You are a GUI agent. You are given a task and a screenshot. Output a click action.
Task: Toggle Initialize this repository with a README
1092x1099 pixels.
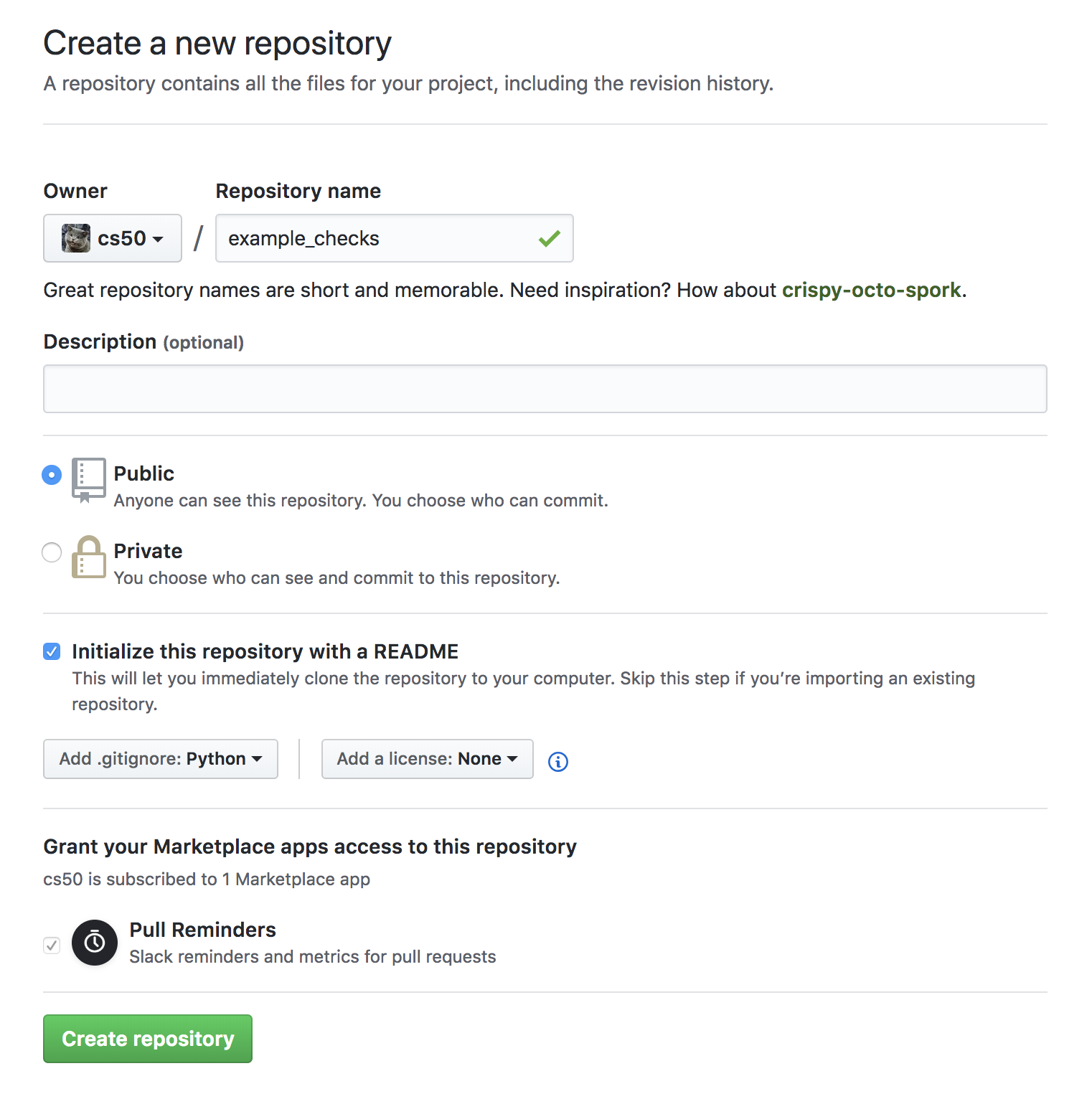point(52,651)
